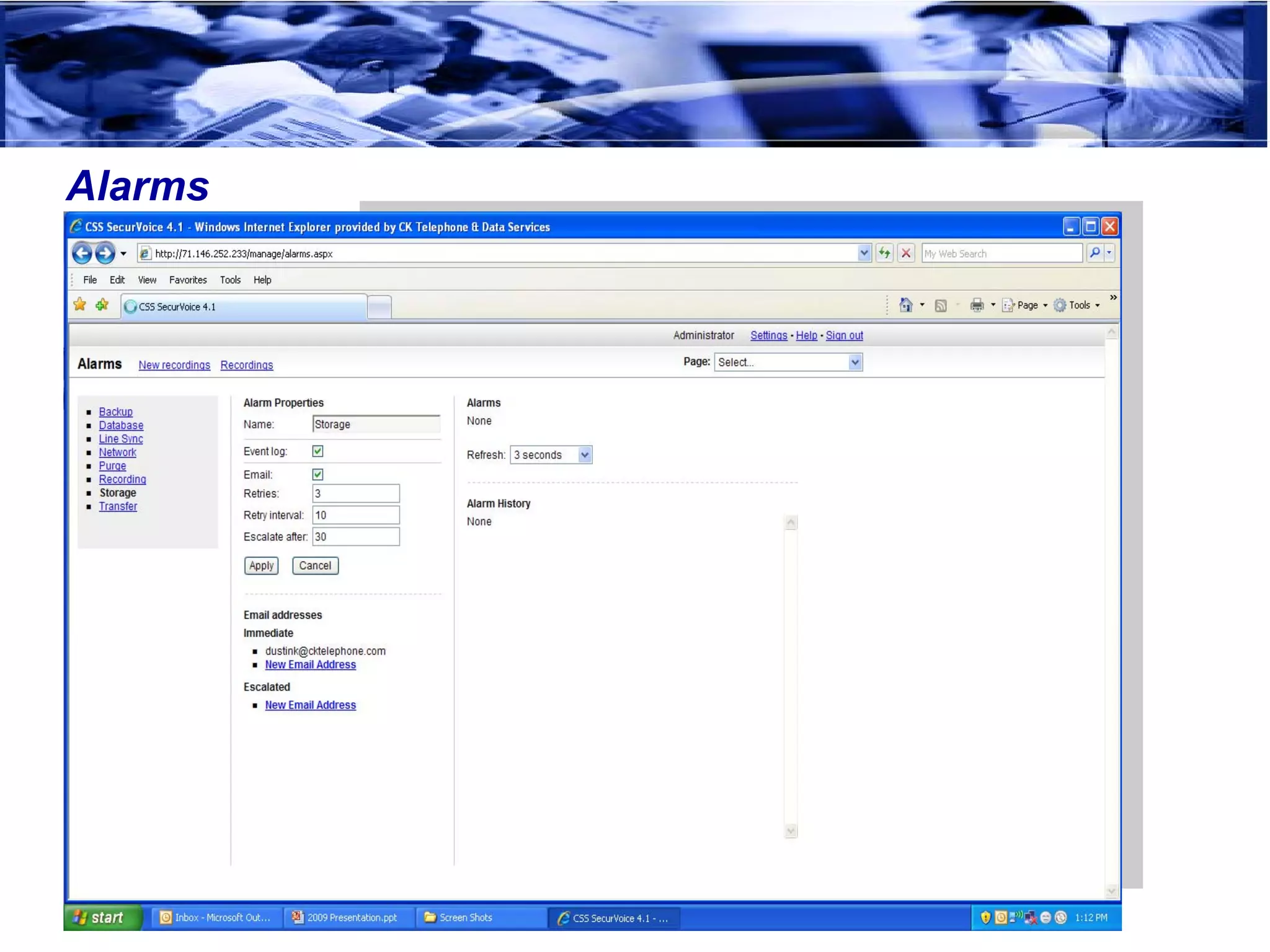Screen dimensions: 1270x952
Task: Open the address bar history dropdown
Action: (x=864, y=253)
